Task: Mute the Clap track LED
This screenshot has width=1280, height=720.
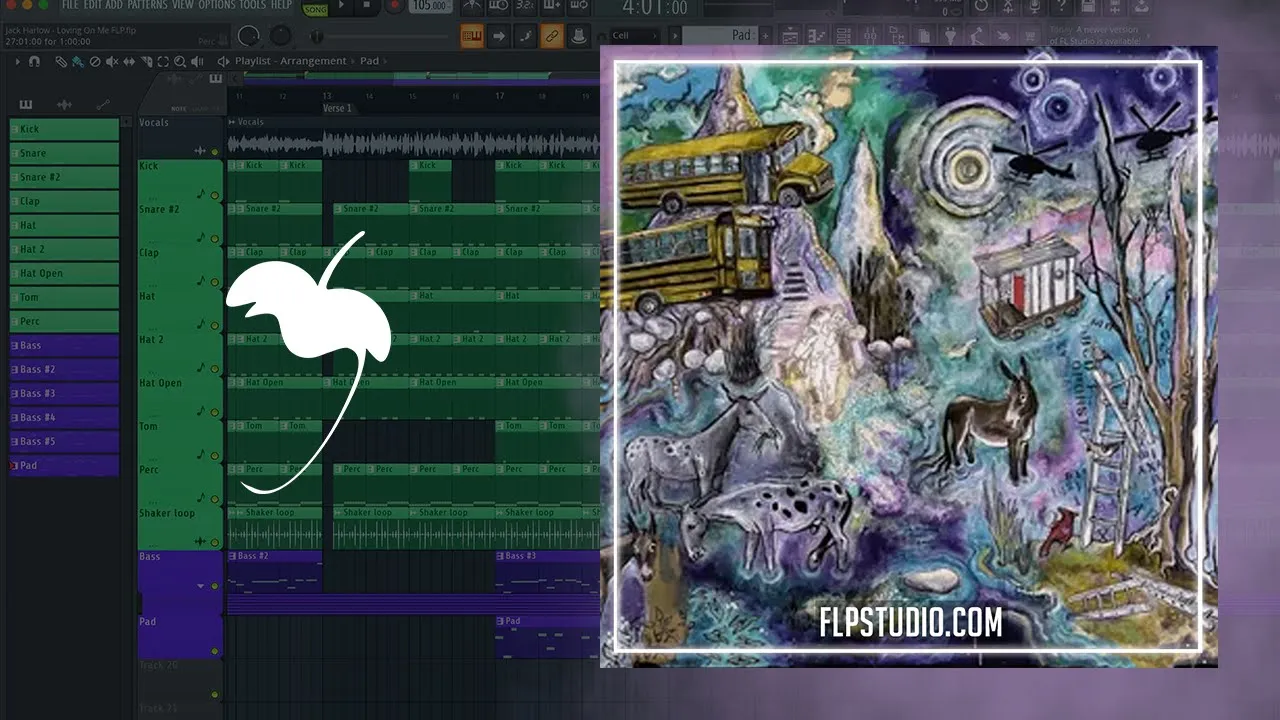Action: pos(214,282)
